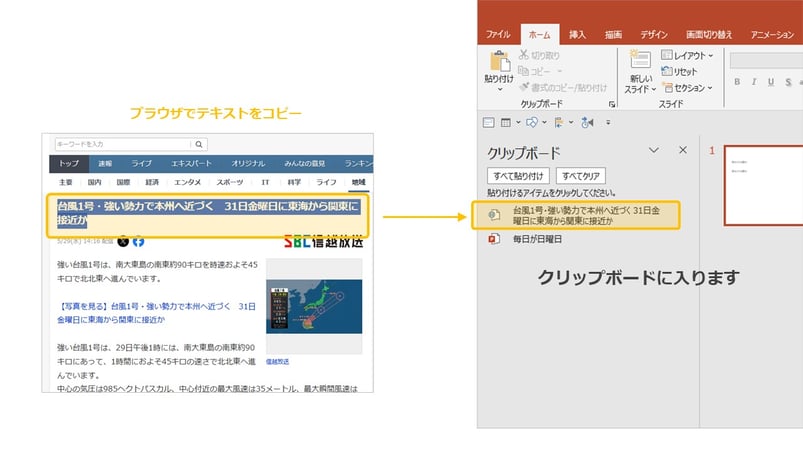Image resolution: width=803 pixels, height=451 pixels.
Task: Paste the 台風1号 clipboard item
Action: tap(576, 216)
